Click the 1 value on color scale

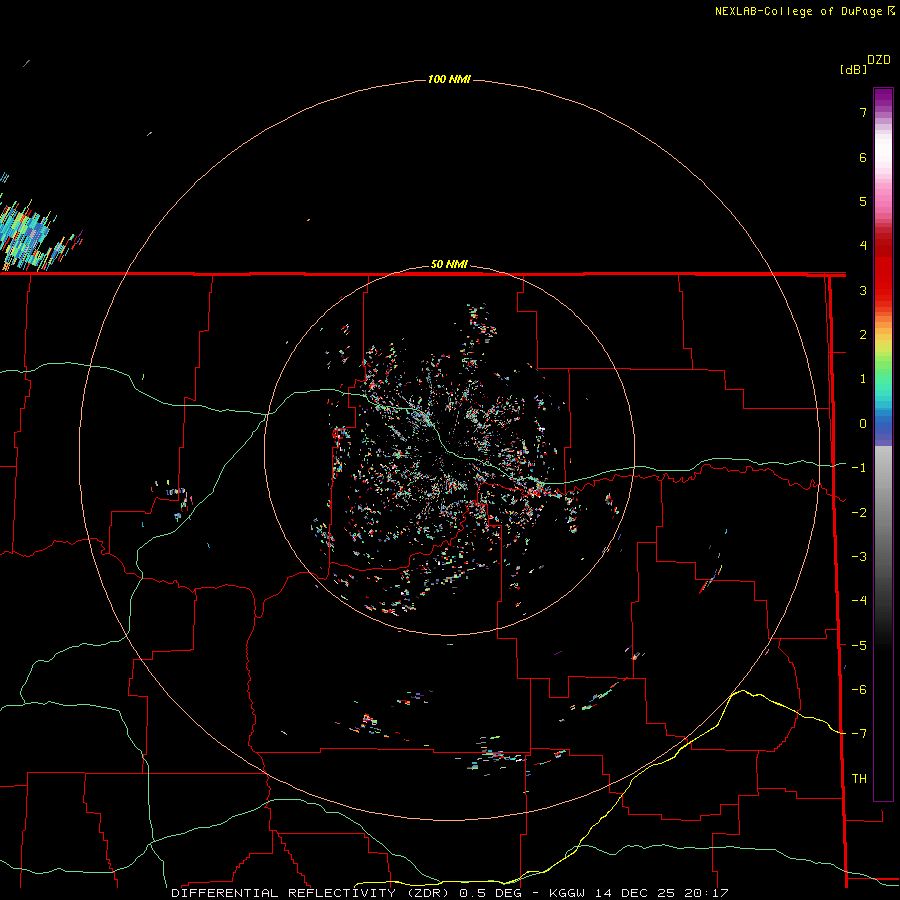pos(863,379)
